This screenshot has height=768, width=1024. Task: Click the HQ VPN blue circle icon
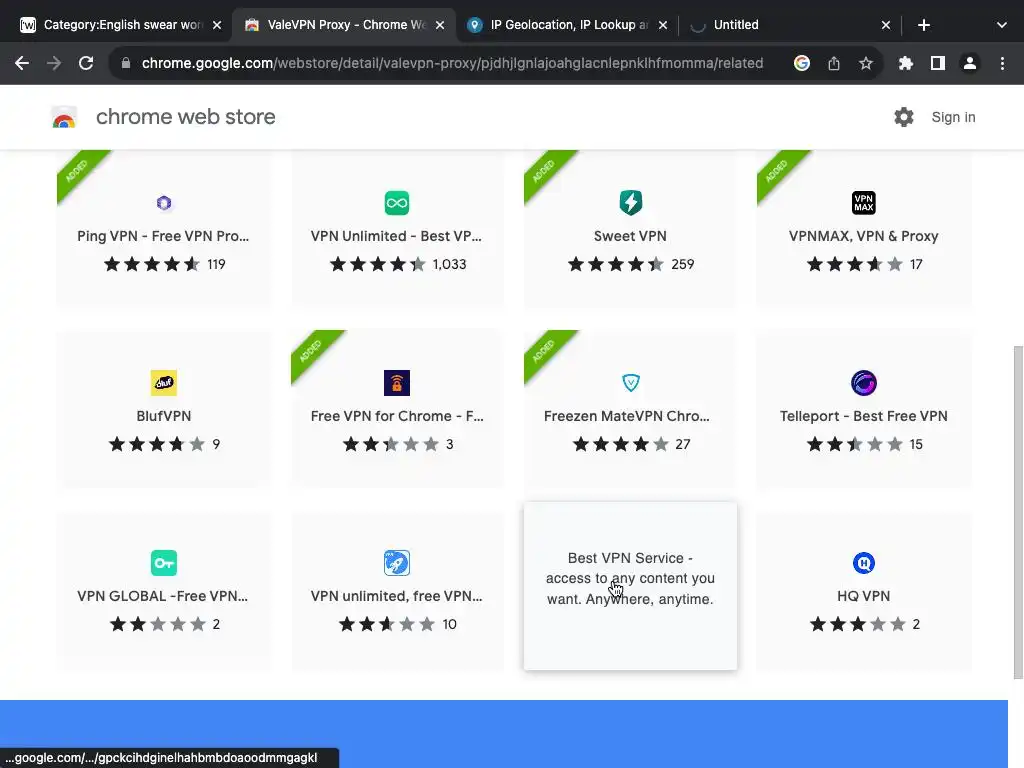(x=863, y=563)
